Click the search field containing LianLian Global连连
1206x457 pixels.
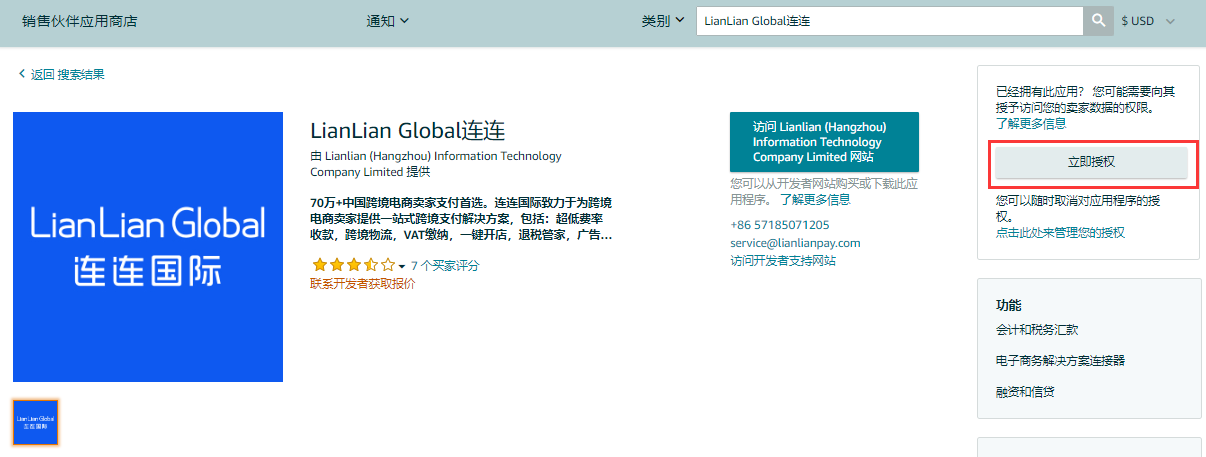[x=890, y=21]
